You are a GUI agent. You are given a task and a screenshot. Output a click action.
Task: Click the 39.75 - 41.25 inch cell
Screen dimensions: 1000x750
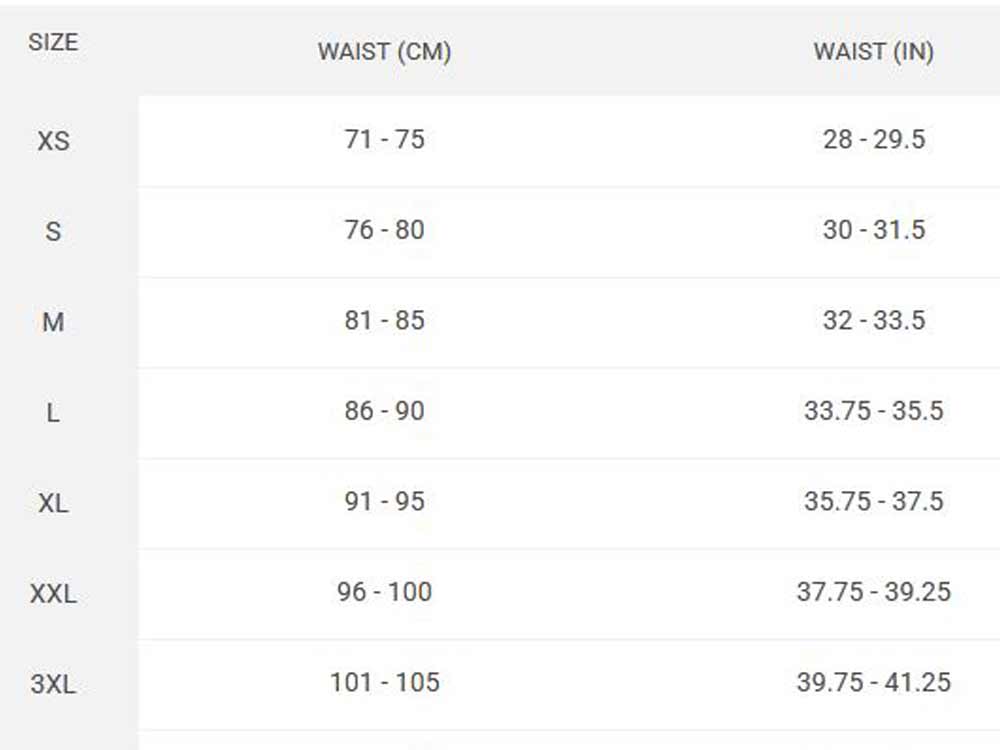(x=873, y=683)
